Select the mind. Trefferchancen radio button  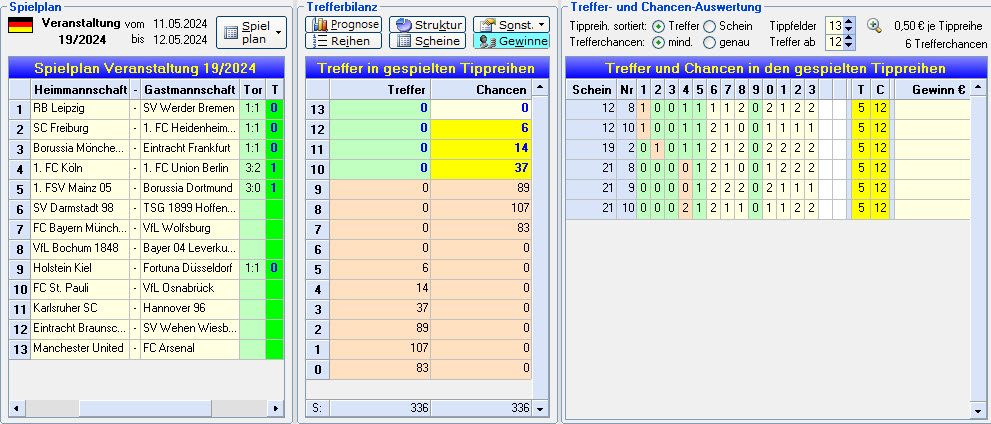pos(658,43)
